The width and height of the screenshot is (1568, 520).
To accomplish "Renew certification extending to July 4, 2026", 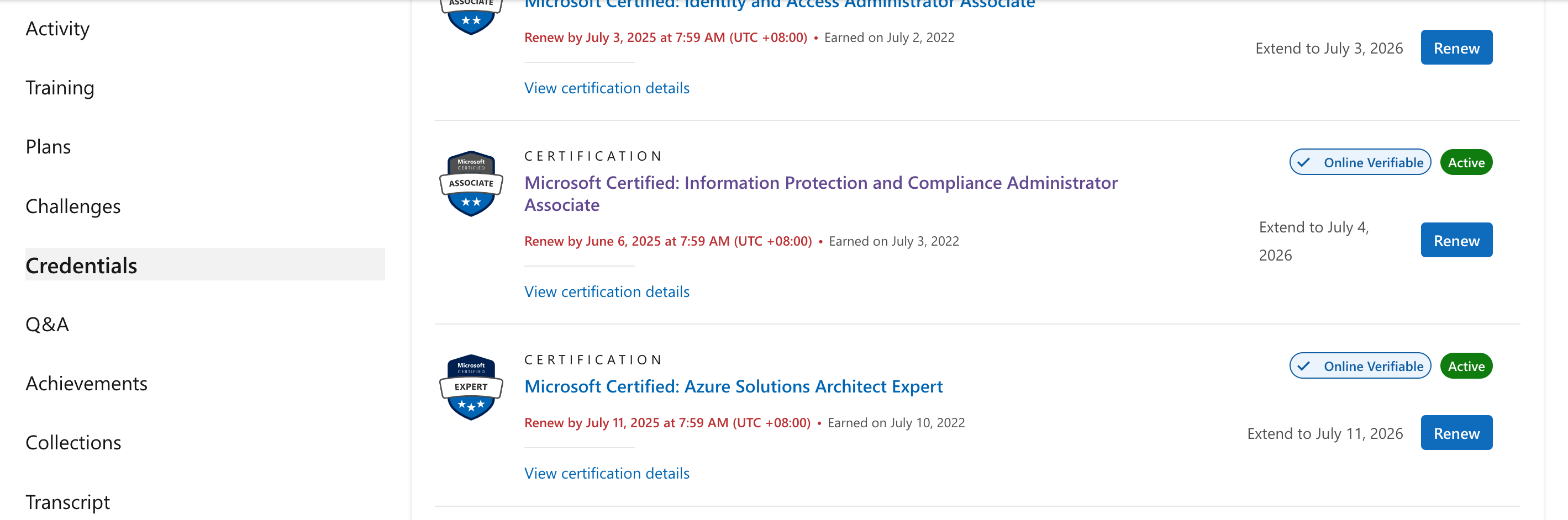I will point(1456,240).
